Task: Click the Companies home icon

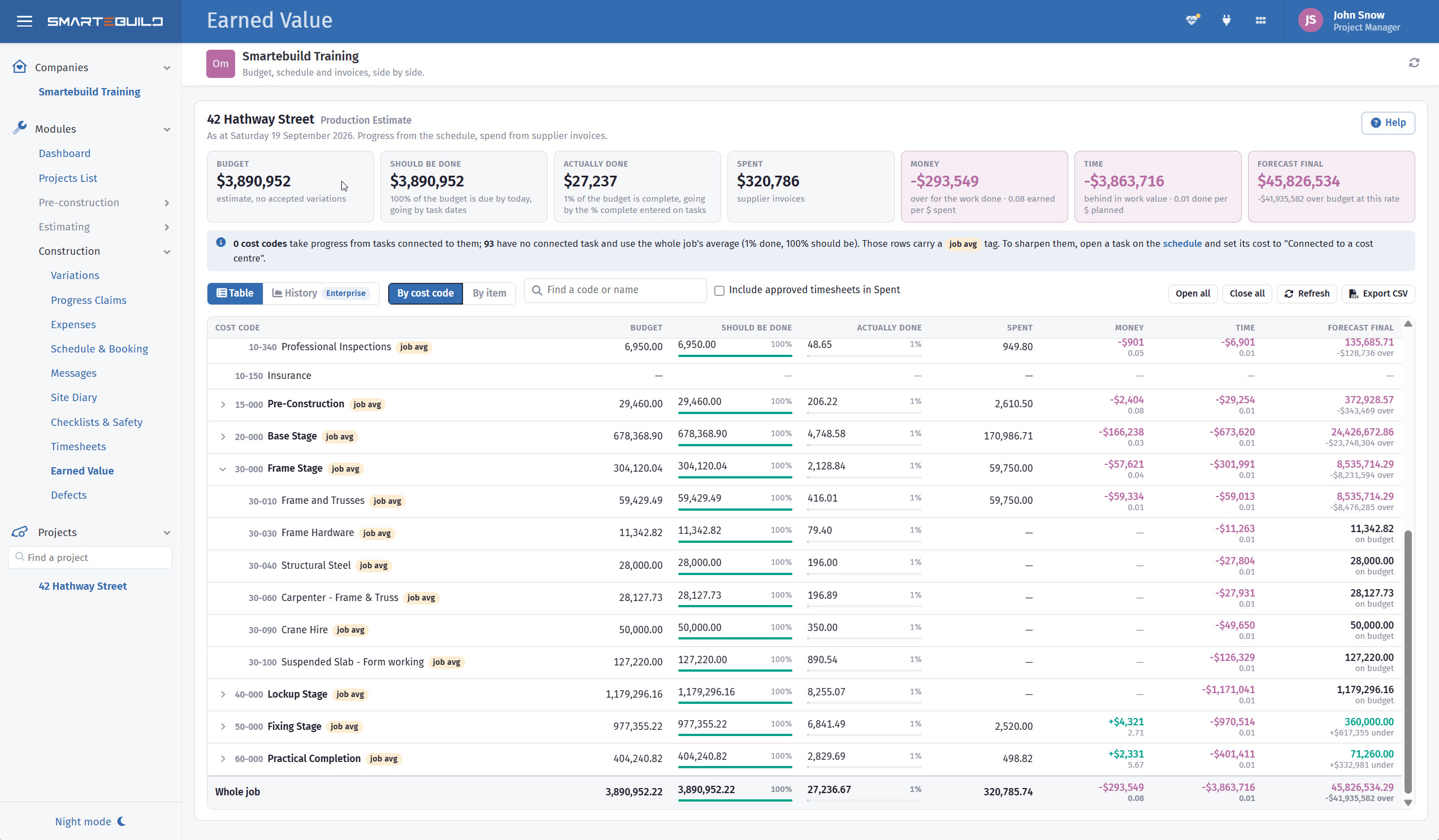Action: [x=19, y=67]
